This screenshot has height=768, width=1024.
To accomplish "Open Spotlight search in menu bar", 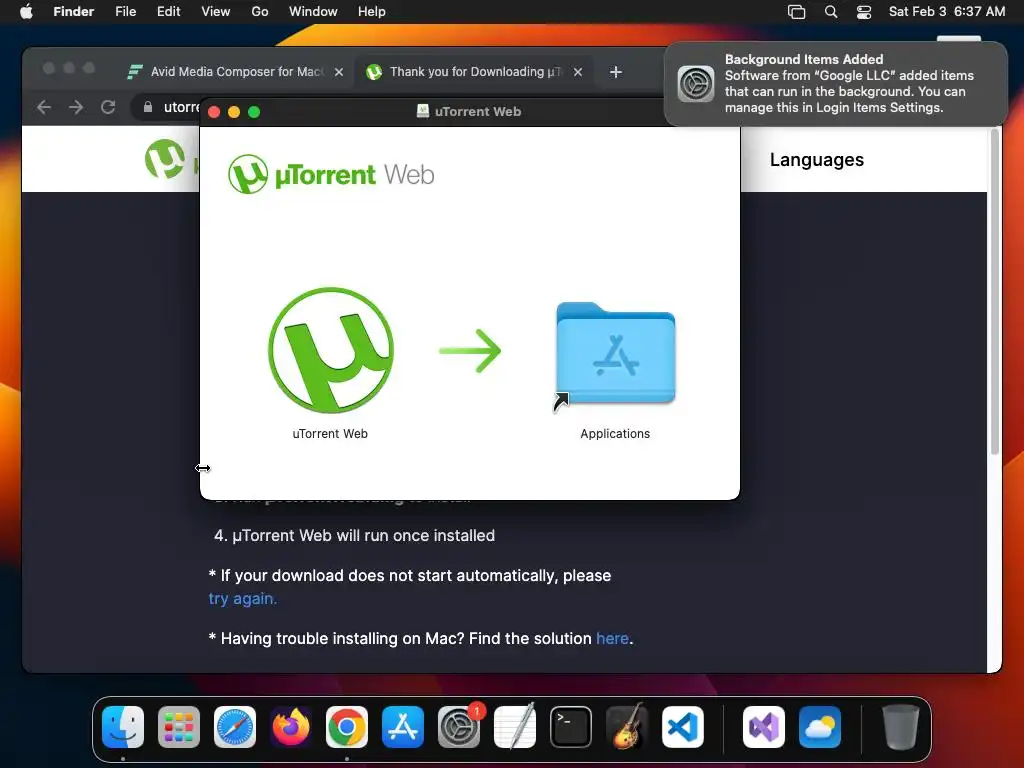I will (x=831, y=12).
